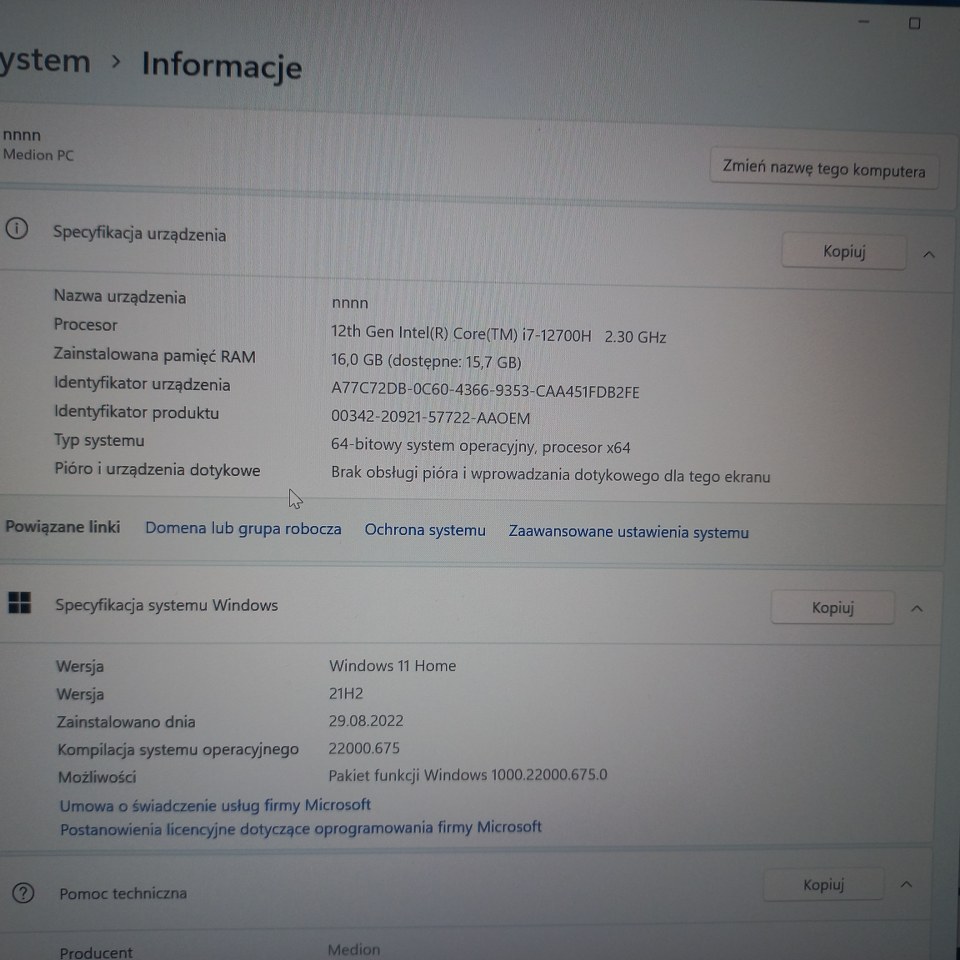Maximize the Settings window

(x=915, y=23)
